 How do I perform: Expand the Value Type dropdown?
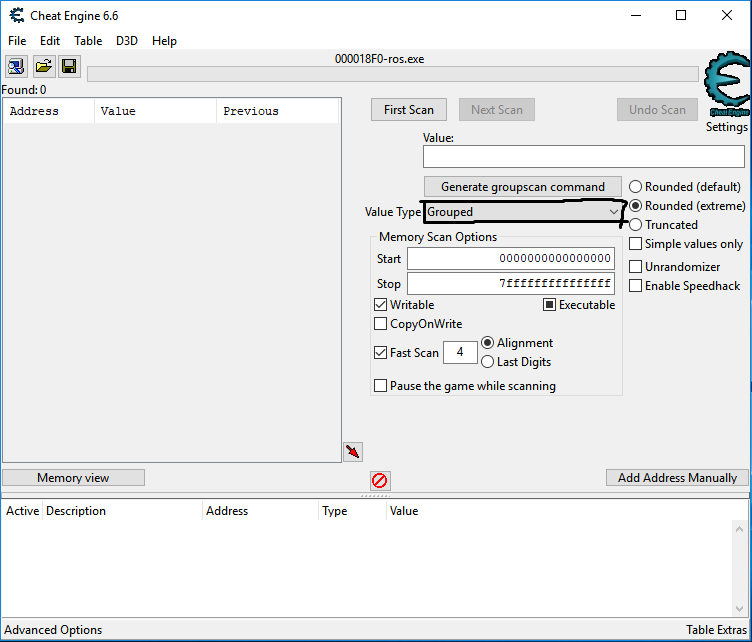[x=523, y=212]
